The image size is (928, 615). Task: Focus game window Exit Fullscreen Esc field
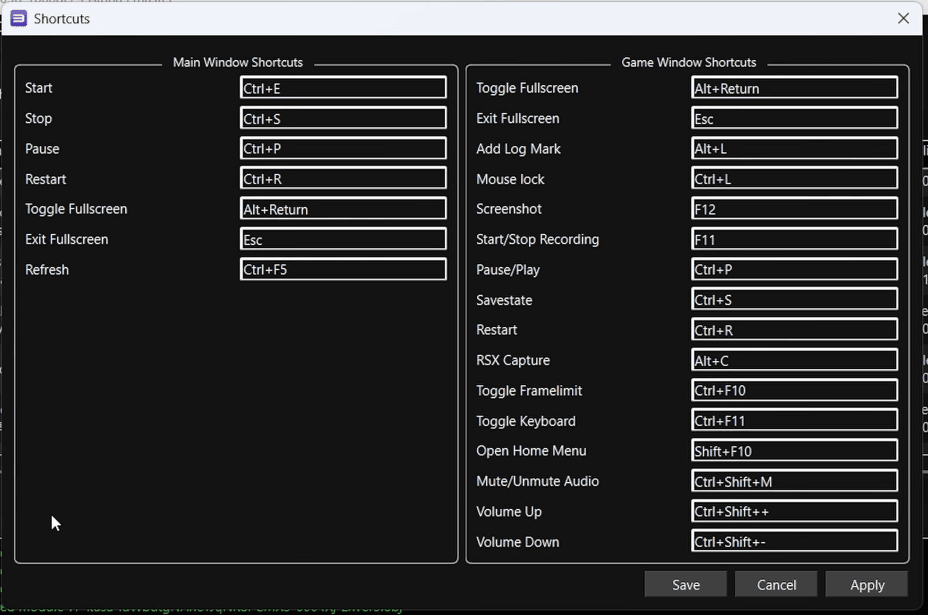click(794, 118)
